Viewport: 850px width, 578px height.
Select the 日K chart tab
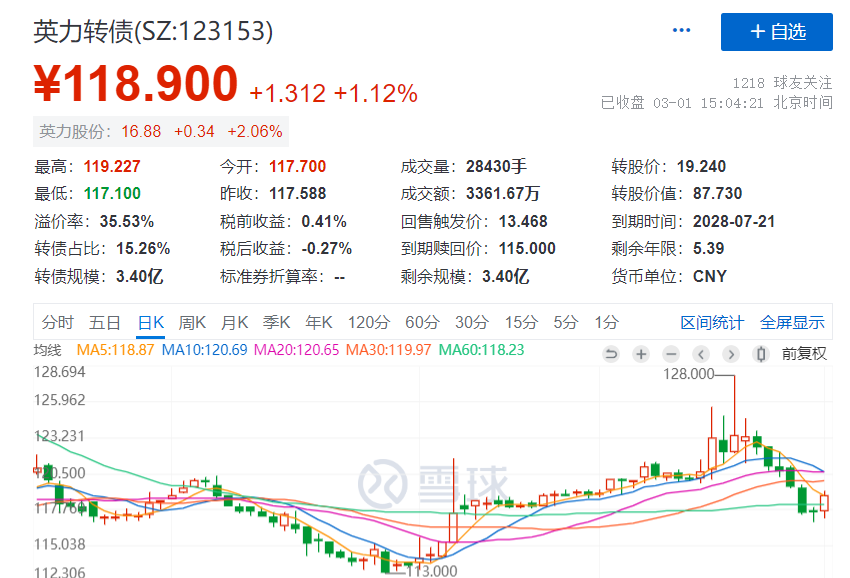(151, 322)
